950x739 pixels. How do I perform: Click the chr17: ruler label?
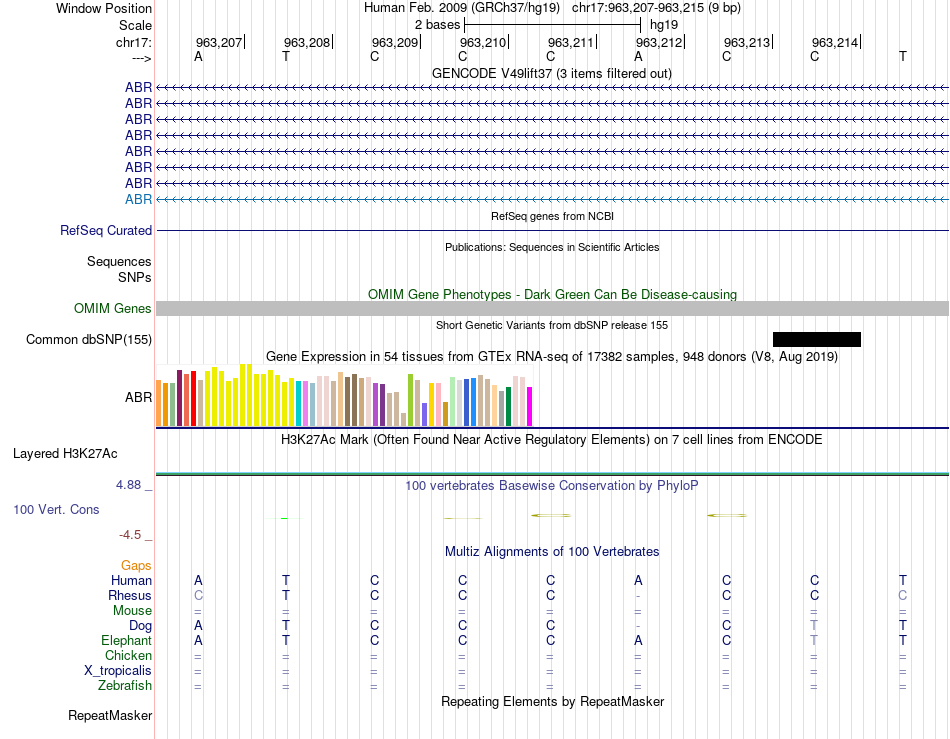pos(134,42)
